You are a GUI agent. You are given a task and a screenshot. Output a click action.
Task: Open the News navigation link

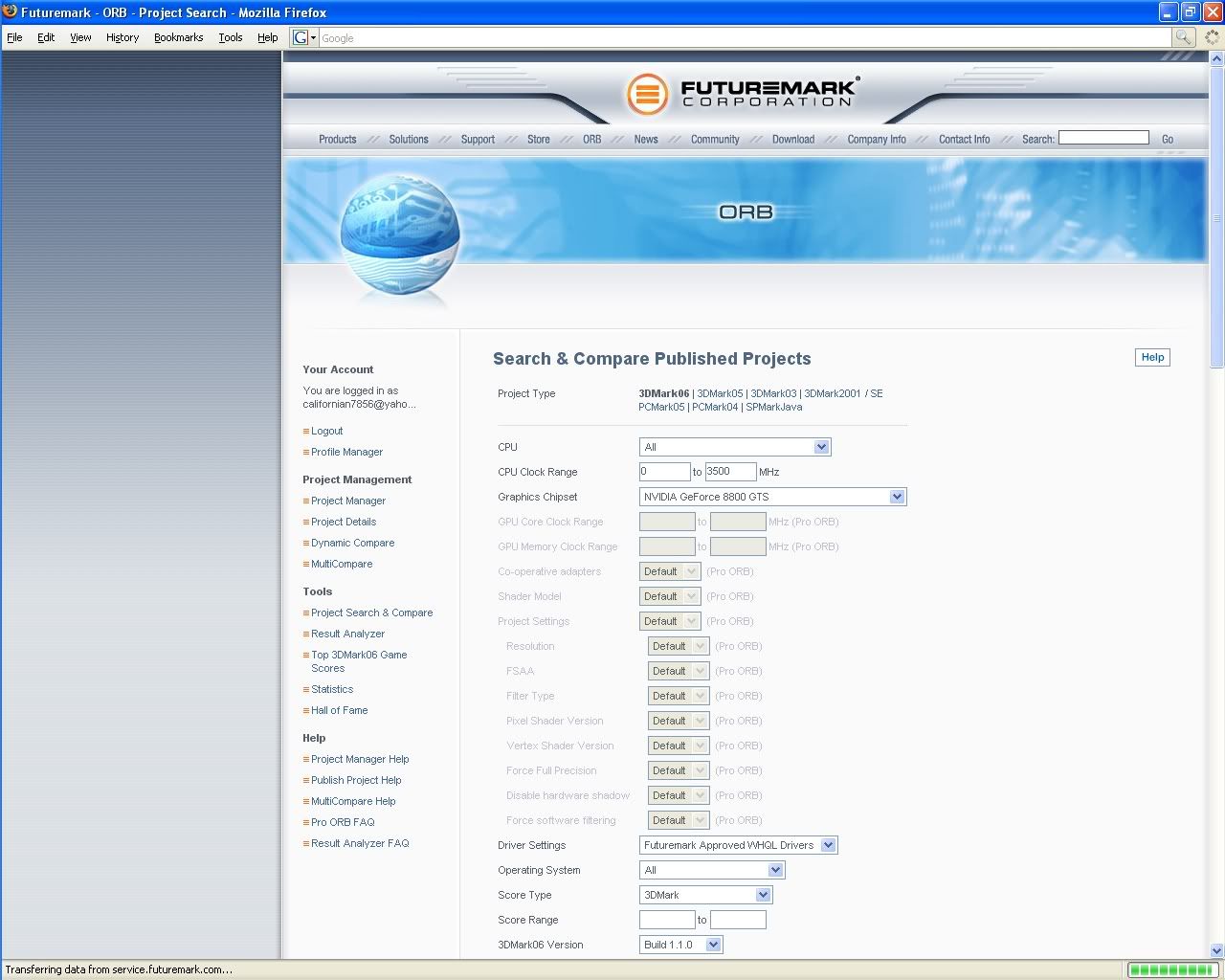(x=646, y=139)
